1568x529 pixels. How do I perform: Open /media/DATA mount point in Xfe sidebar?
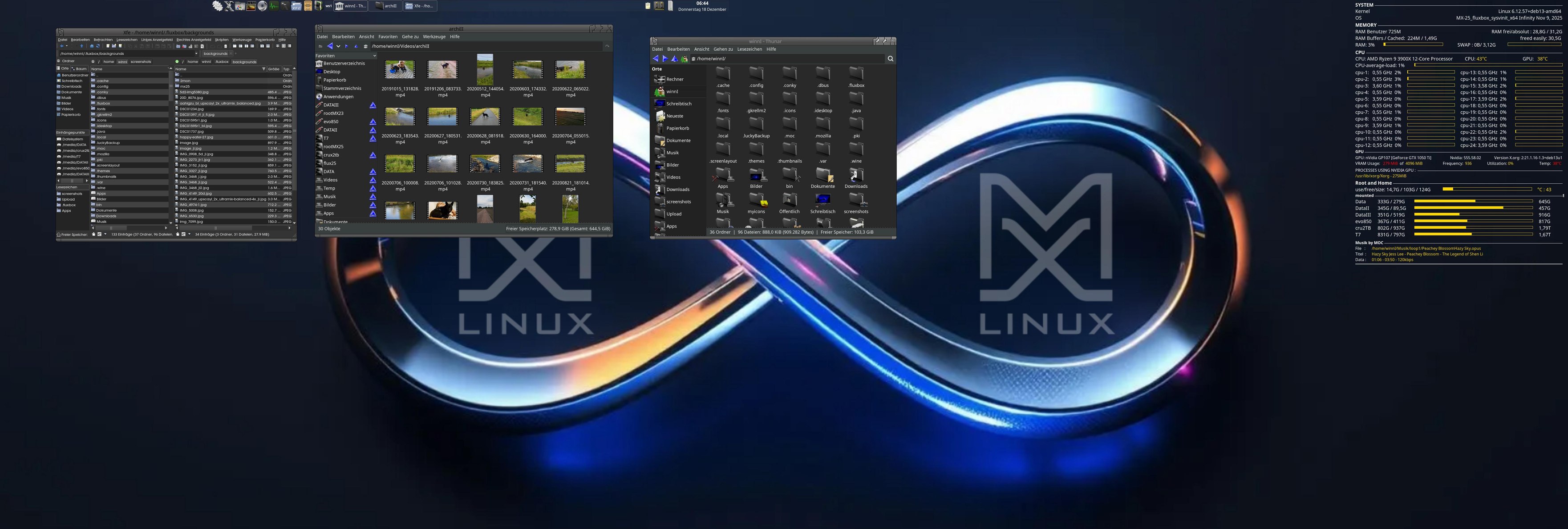73,145
